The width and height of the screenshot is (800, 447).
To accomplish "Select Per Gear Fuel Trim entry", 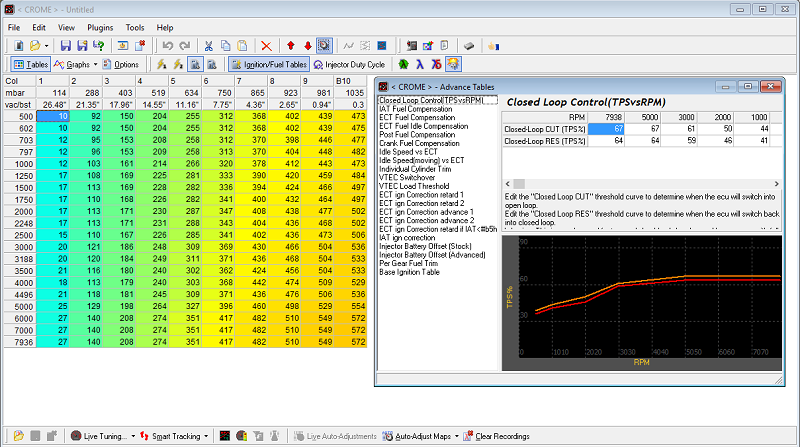I will pyautogui.click(x=408, y=263).
